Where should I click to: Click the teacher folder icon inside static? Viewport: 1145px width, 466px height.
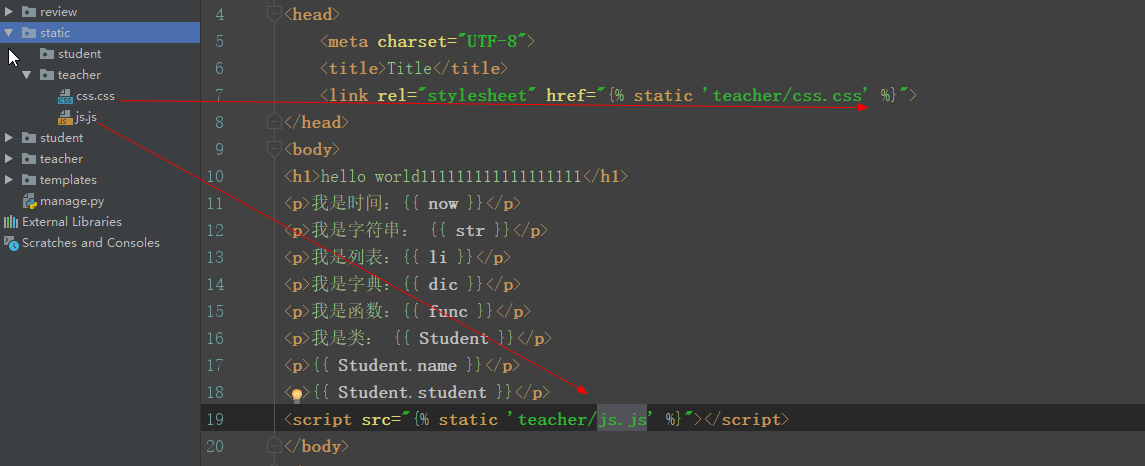(x=47, y=75)
